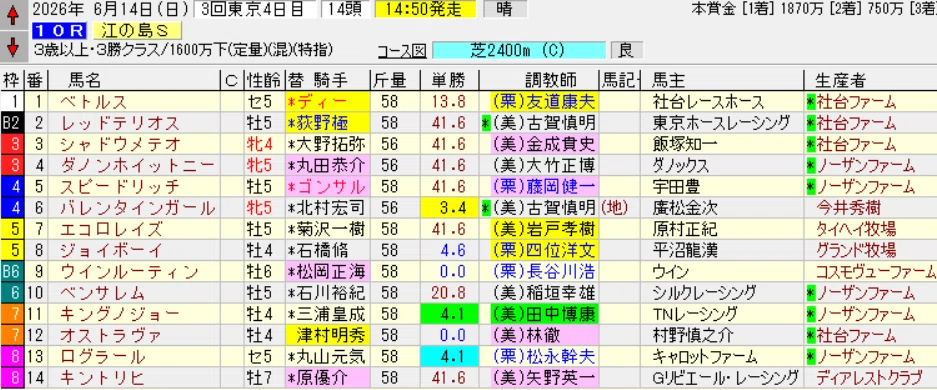This screenshot has width=937, height=390.
Task: Click the B6 bracket cell
Action: click(x=12, y=272)
